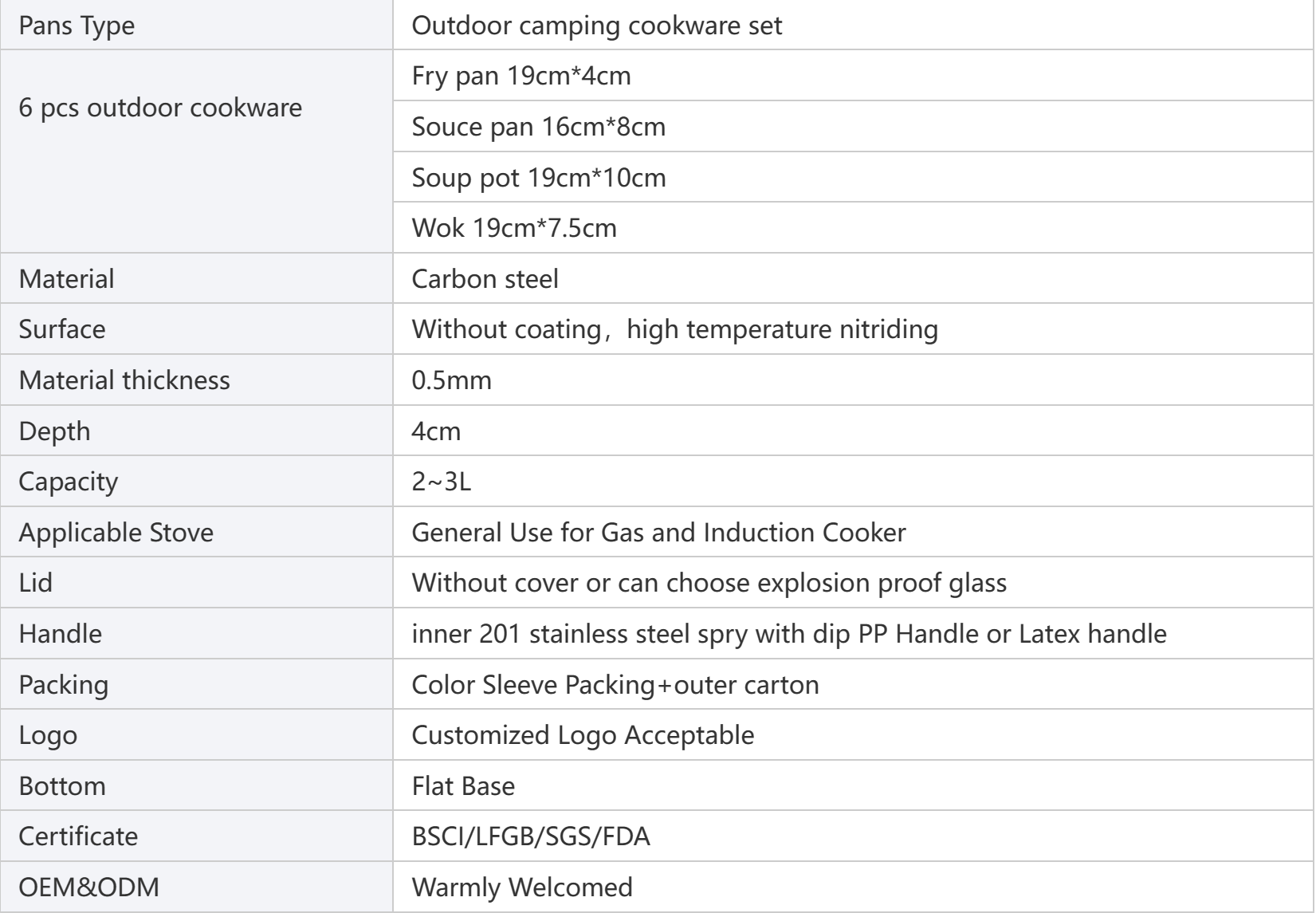1316x913 pixels.
Task: Click the Capacity 2~3L value
Action: pos(441,482)
